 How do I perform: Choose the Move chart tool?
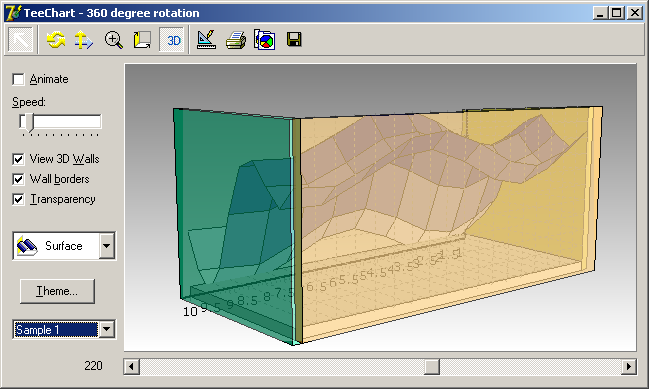click(84, 40)
